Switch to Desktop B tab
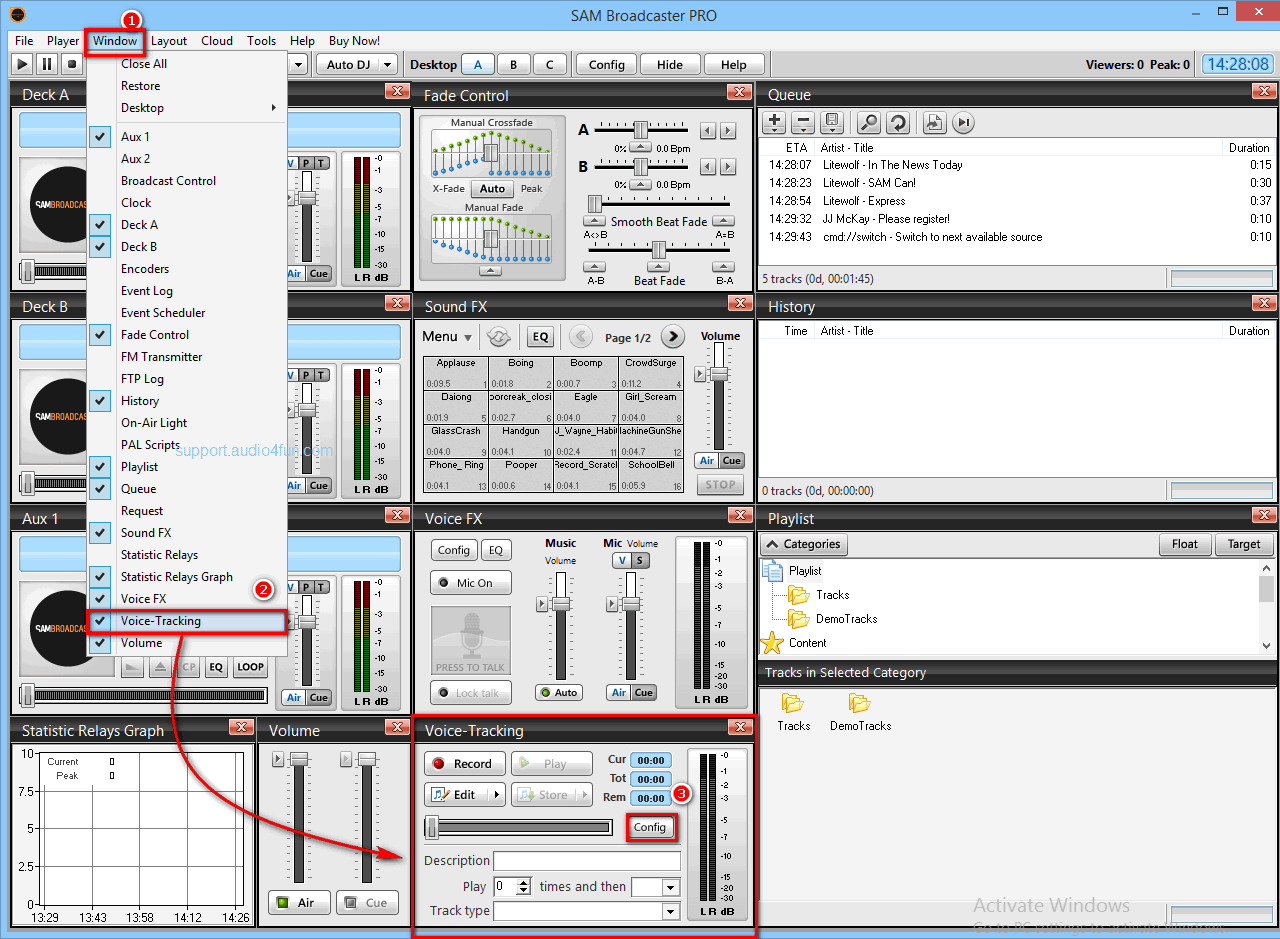Screen dimensions: 1280x939 tap(513, 63)
